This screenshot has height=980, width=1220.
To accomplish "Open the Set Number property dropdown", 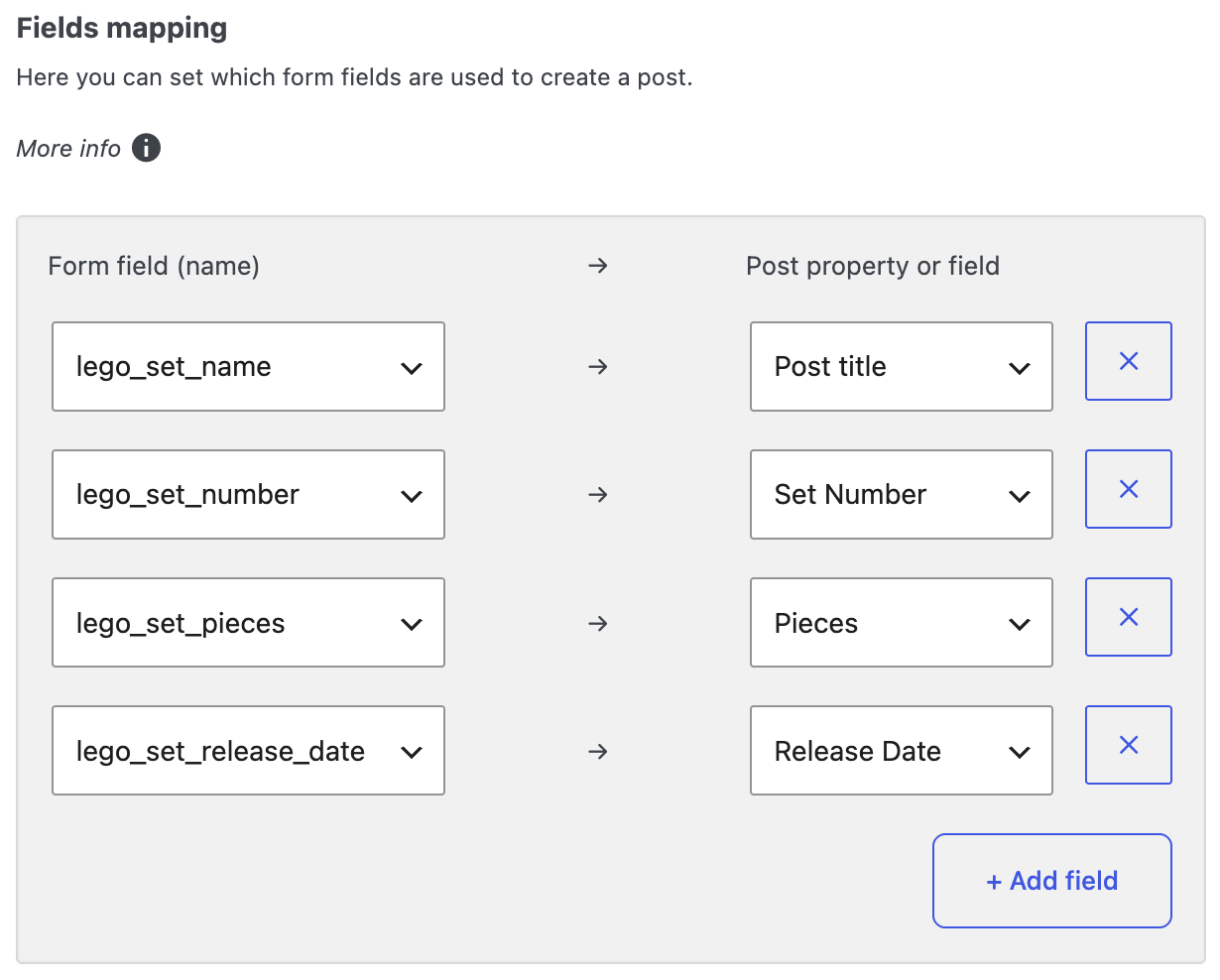I will pyautogui.click(x=902, y=494).
